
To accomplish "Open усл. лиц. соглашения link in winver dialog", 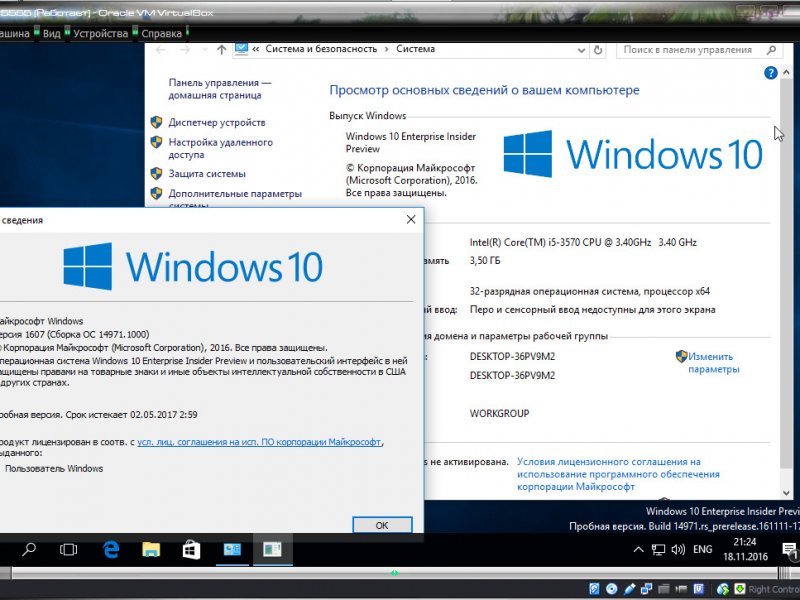I will point(259,442).
